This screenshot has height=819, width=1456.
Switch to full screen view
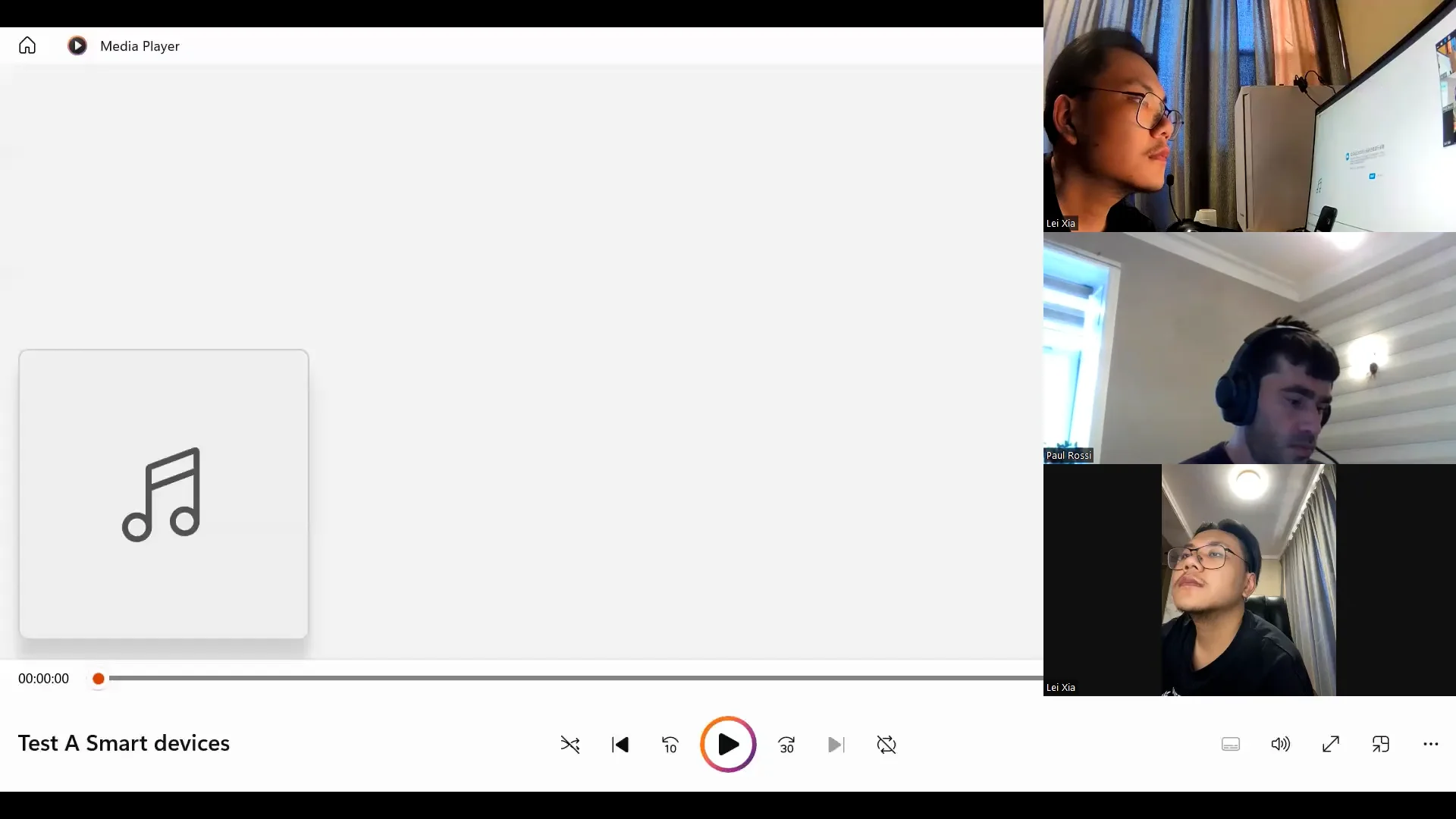pyautogui.click(x=1331, y=744)
